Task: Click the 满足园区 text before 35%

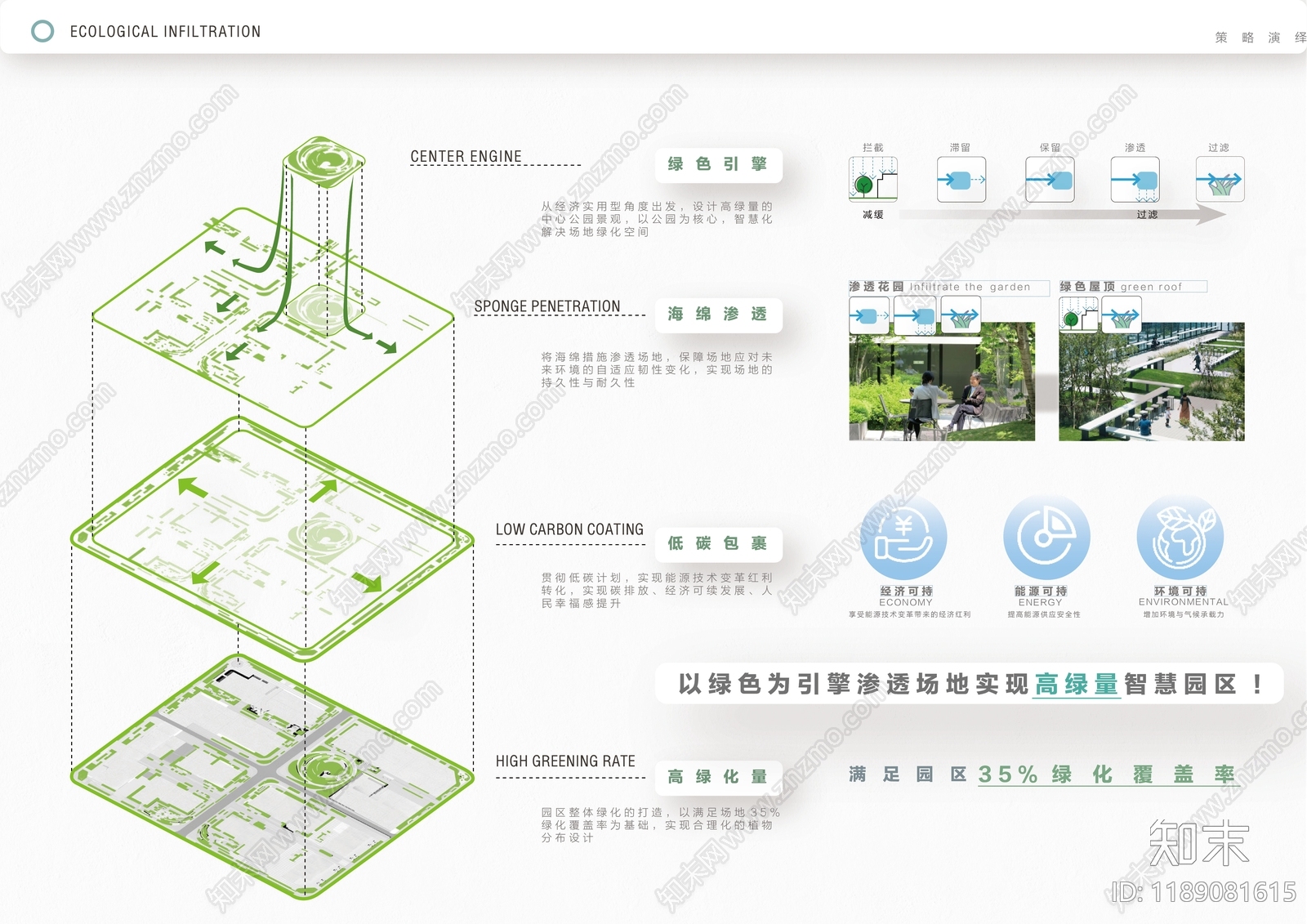Action: click(x=908, y=774)
